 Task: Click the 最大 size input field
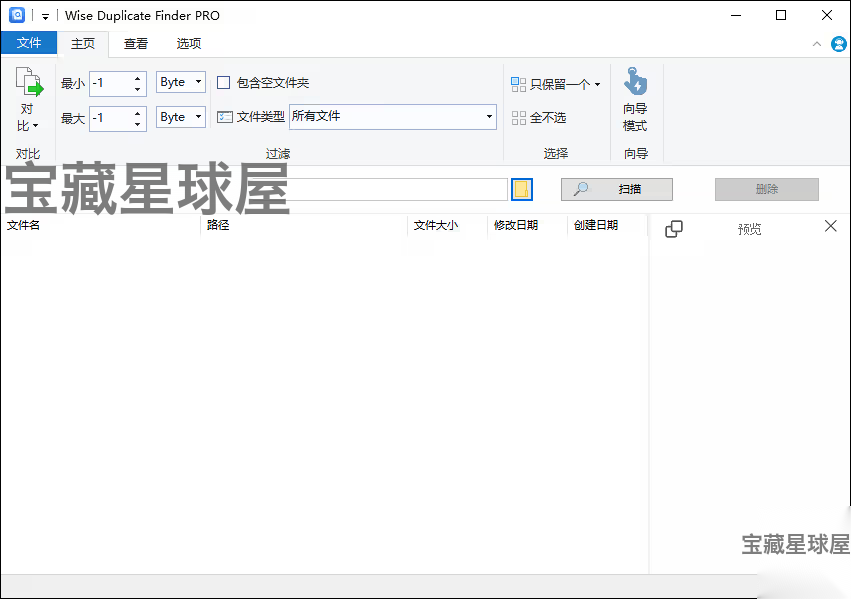[111, 118]
